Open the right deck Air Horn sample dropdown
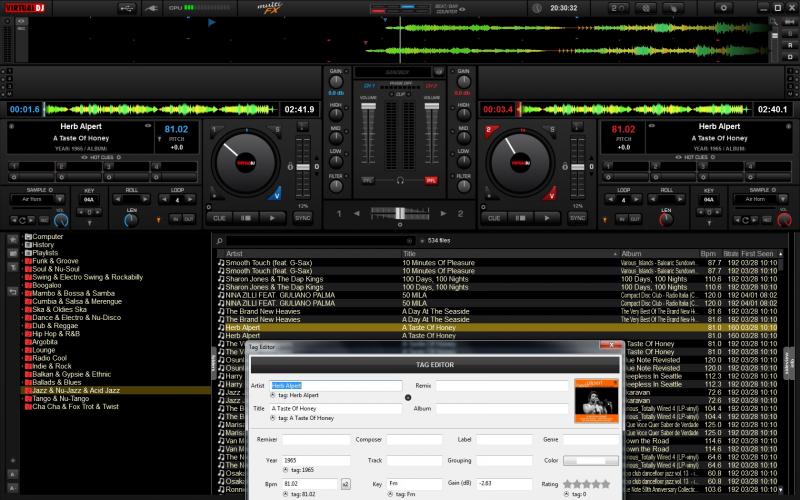The height and width of the screenshot is (500, 800). (x=783, y=199)
